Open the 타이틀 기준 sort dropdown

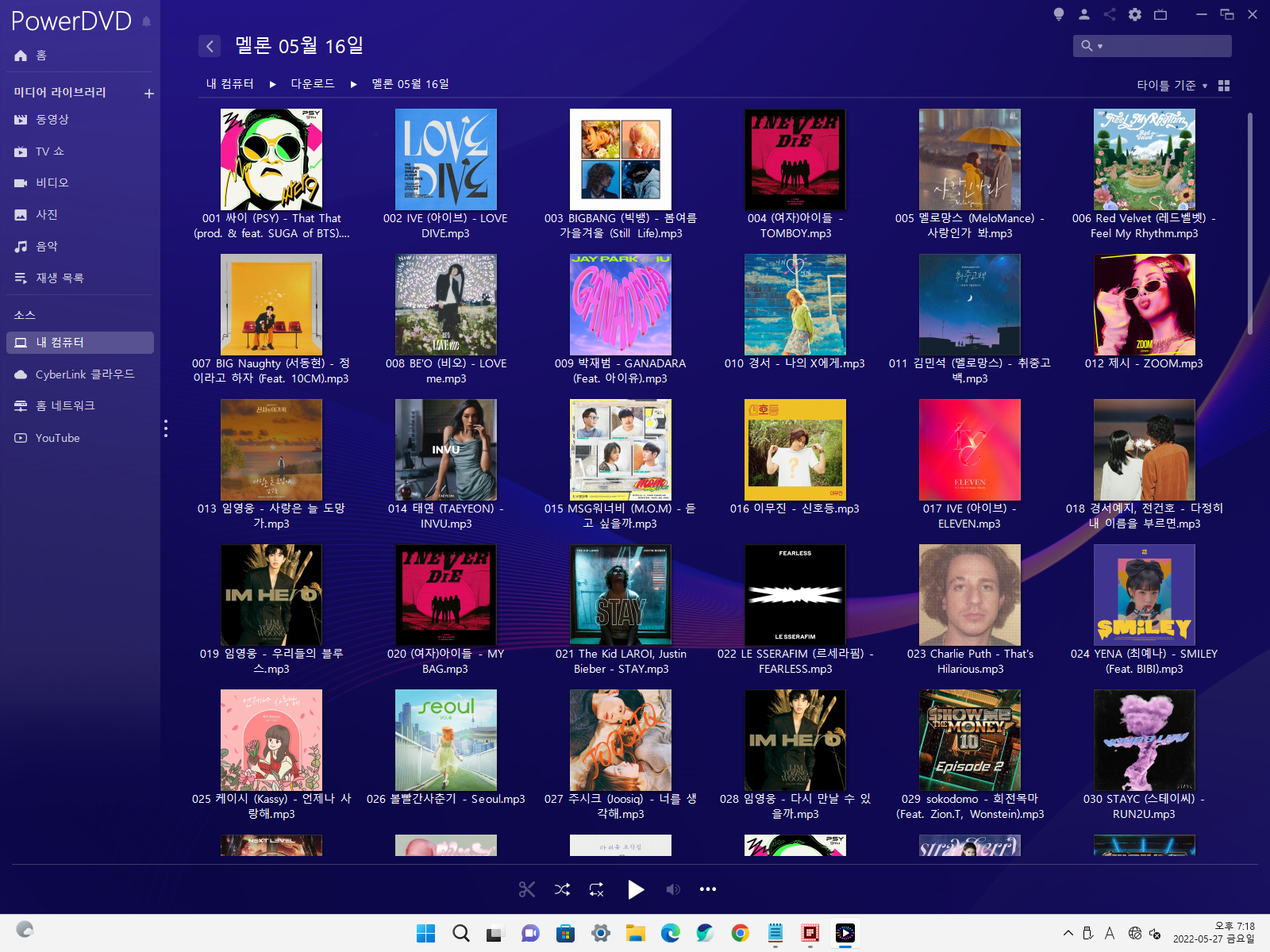tap(1172, 85)
